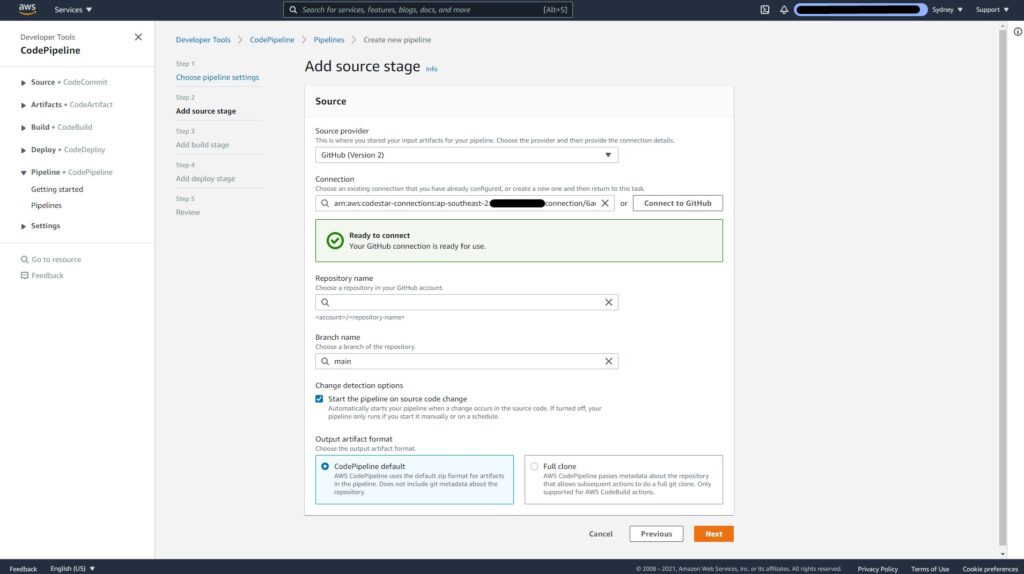Focus the Connection ARN input
Screen dimensions: 1024x574
pos(464,203)
